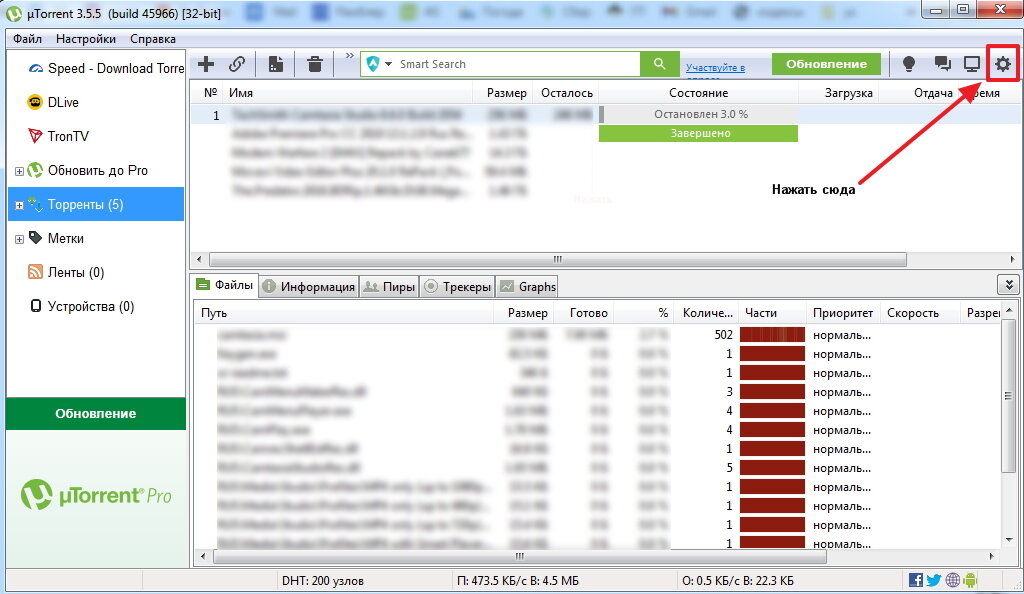The height and width of the screenshot is (594, 1024).
Task: Add torrent with the plus icon
Action: (206, 64)
